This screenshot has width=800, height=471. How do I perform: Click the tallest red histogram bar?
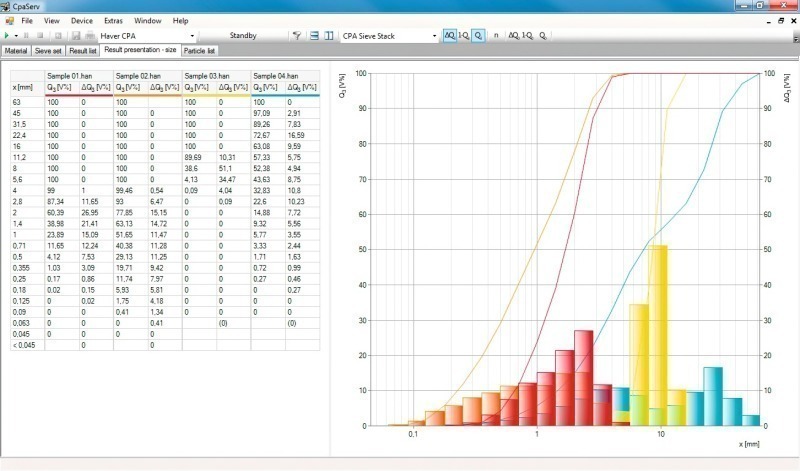584,378
